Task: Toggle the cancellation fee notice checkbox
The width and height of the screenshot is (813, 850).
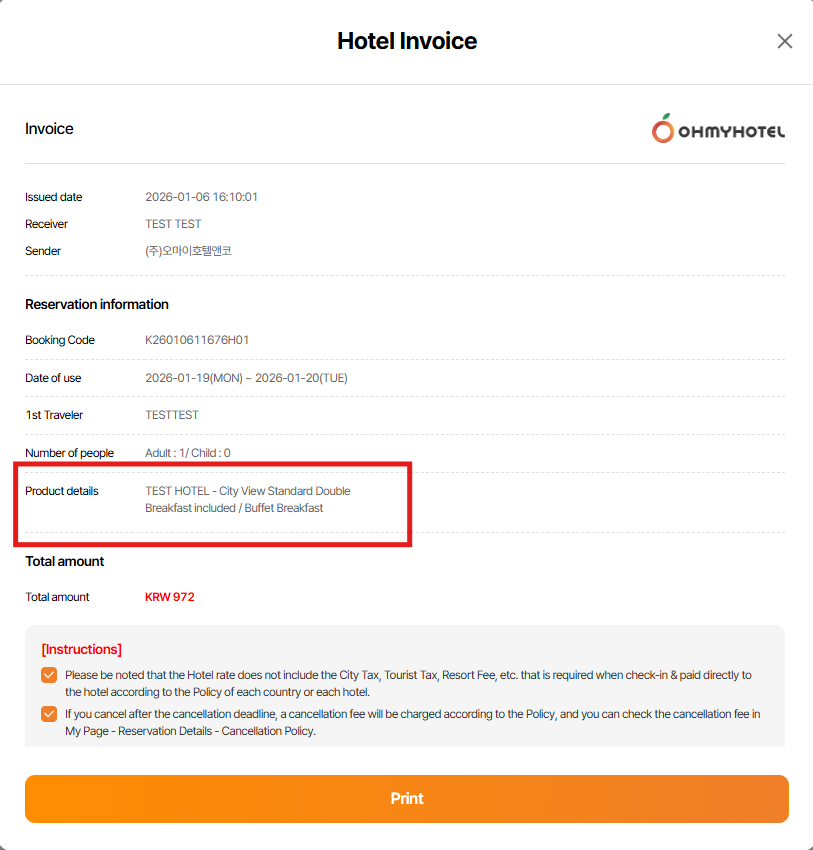Action: (x=49, y=714)
